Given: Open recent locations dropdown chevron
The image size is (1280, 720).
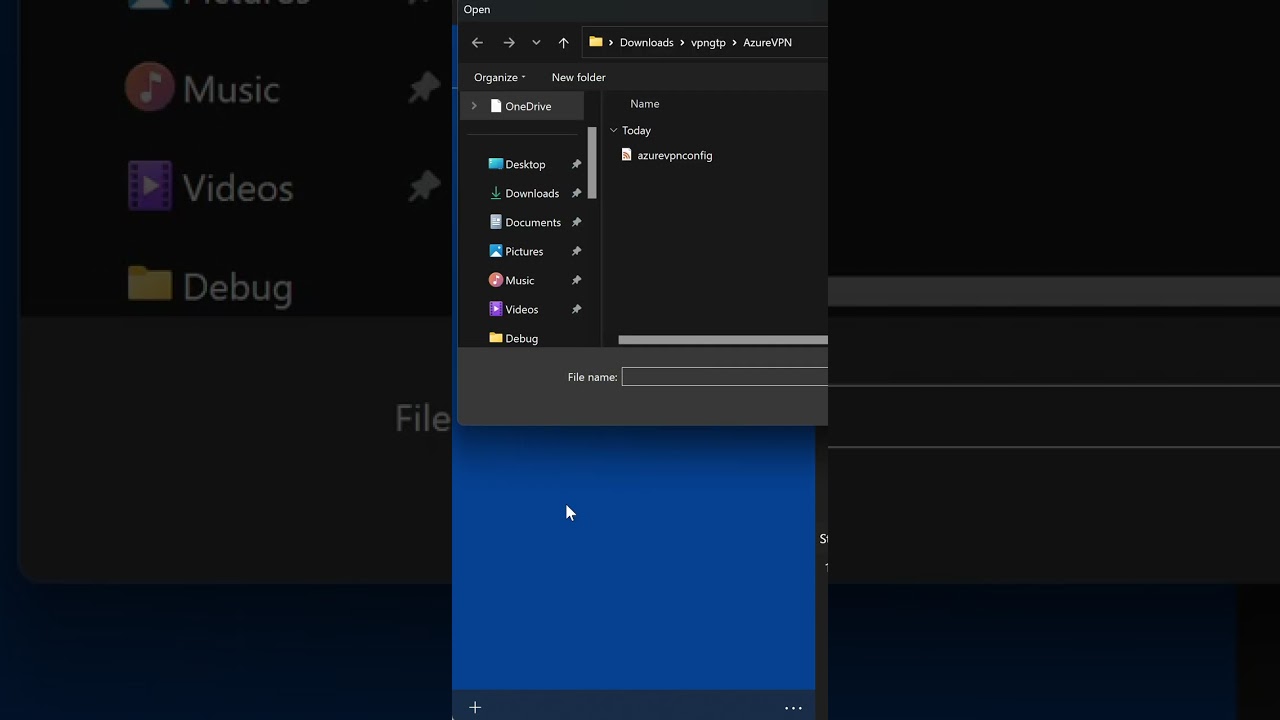Looking at the screenshot, I should coord(536,42).
